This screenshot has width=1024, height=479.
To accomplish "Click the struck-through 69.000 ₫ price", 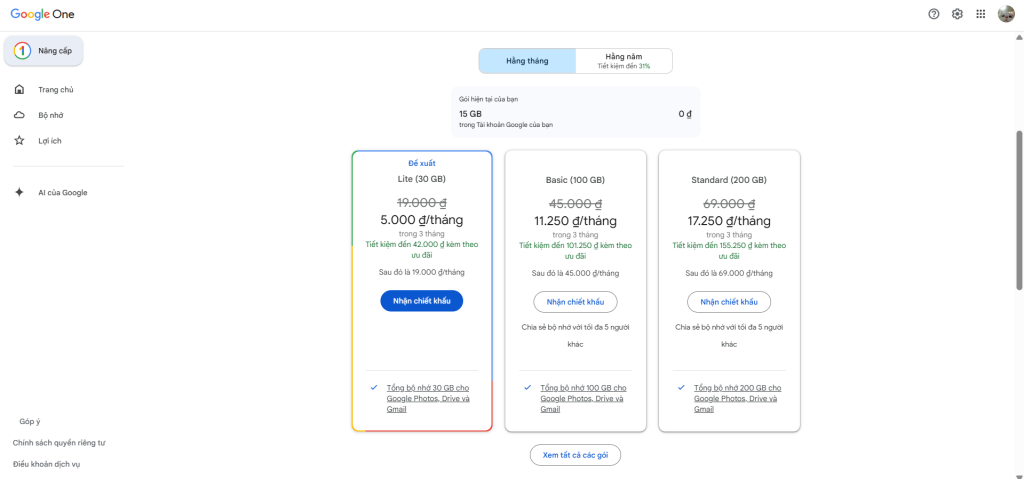I will 729,204.
